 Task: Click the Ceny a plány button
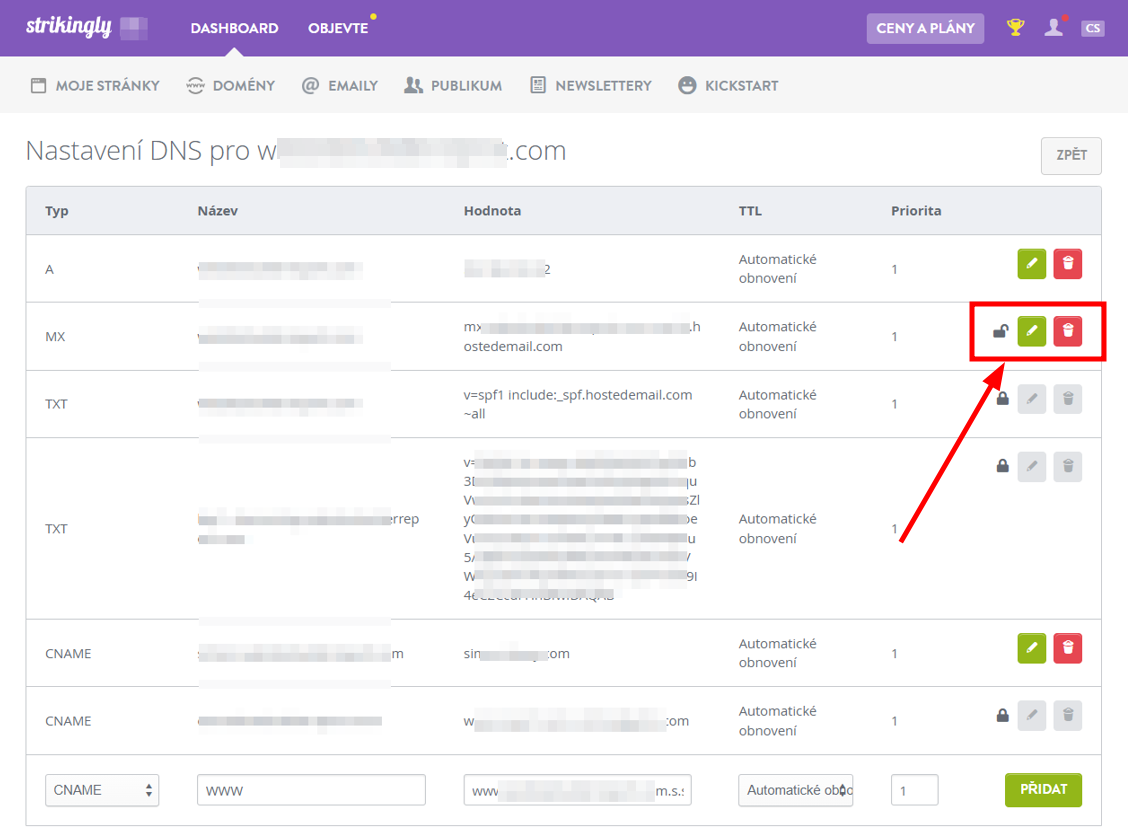coord(925,28)
